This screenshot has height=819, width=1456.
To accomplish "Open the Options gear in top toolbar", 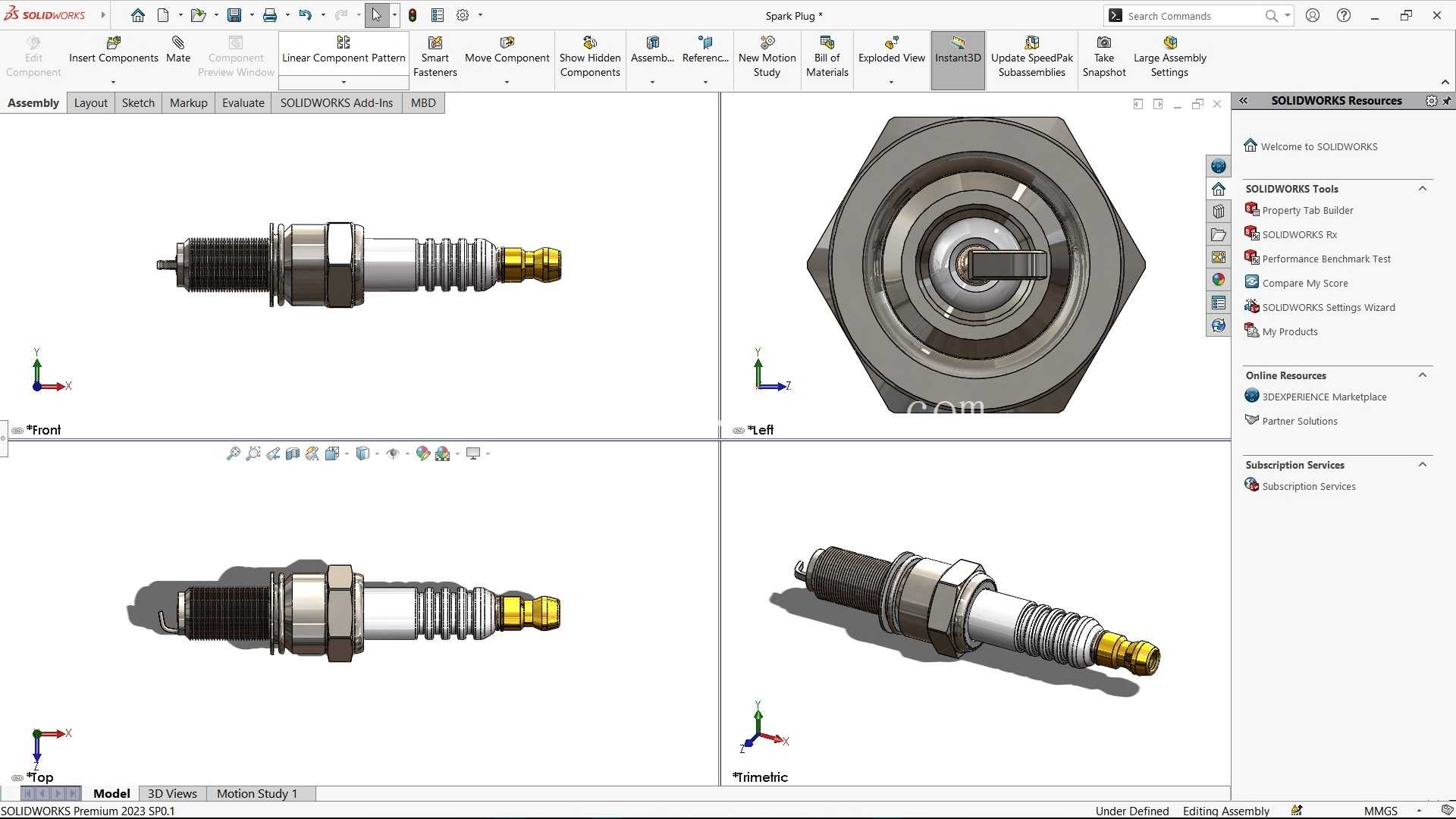I will pos(463,15).
